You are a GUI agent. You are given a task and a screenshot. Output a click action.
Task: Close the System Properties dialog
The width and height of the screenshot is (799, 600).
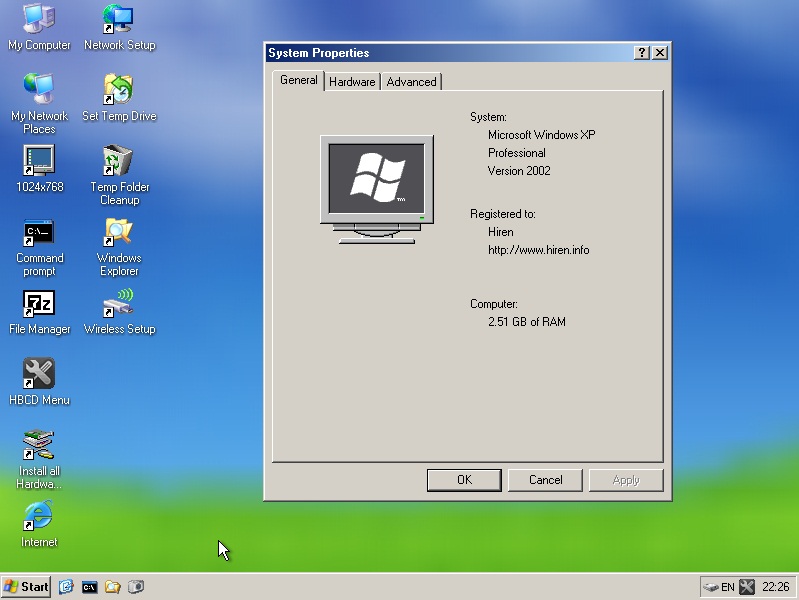pyautogui.click(x=660, y=53)
